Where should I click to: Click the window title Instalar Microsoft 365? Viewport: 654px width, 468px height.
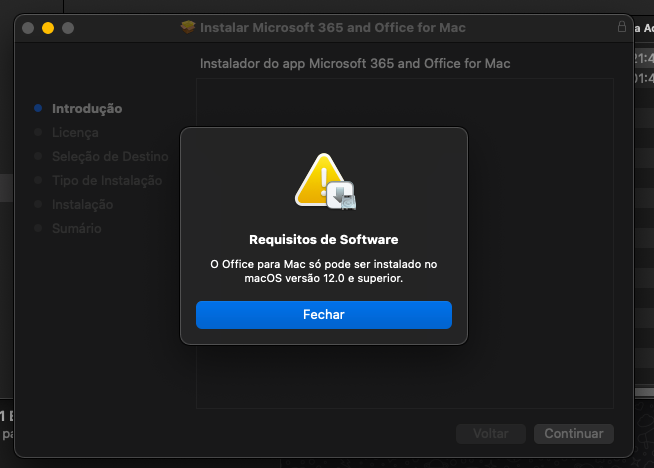point(333,28)
